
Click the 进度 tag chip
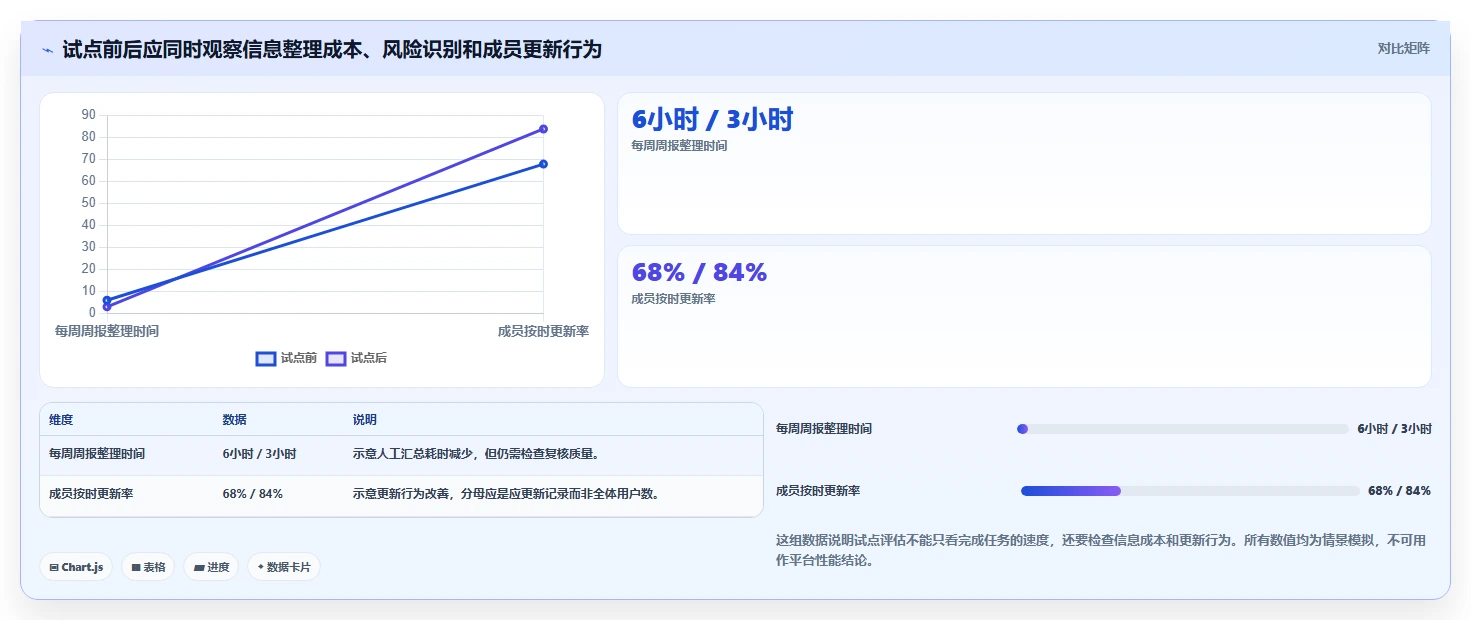click(x=211, y=567)
